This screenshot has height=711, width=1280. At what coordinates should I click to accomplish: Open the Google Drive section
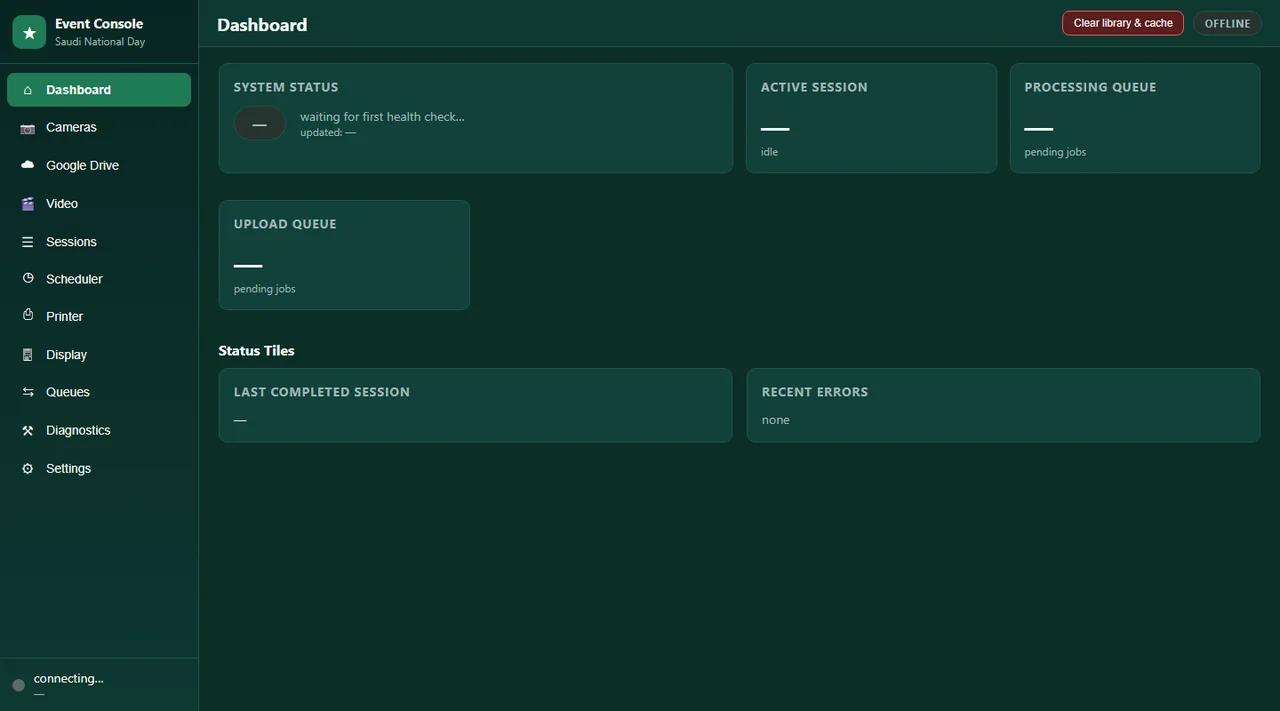[x=99, y=165]
